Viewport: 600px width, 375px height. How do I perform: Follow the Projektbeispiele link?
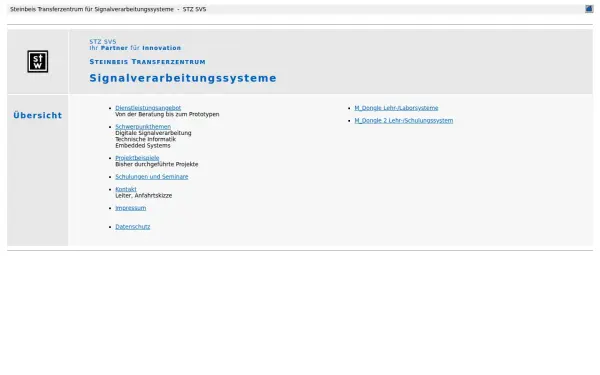click(x=137, y=158)
